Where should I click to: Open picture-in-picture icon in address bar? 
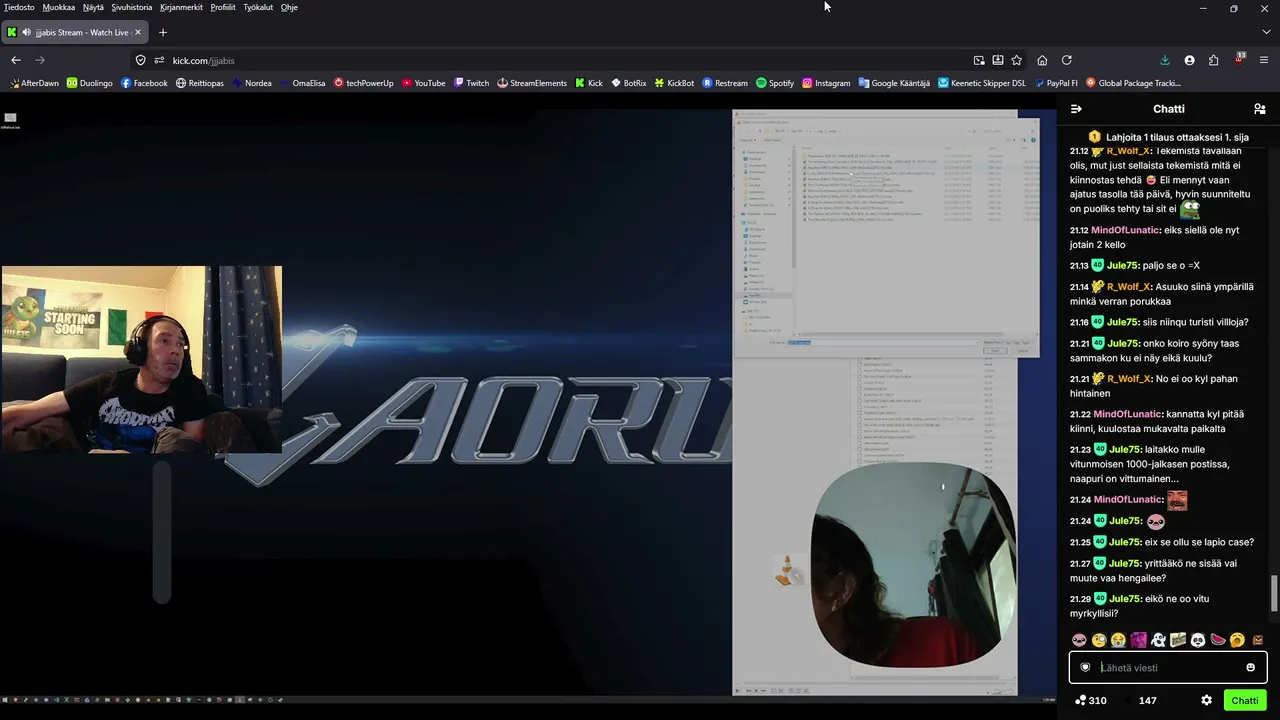click(x=979, y=60)
